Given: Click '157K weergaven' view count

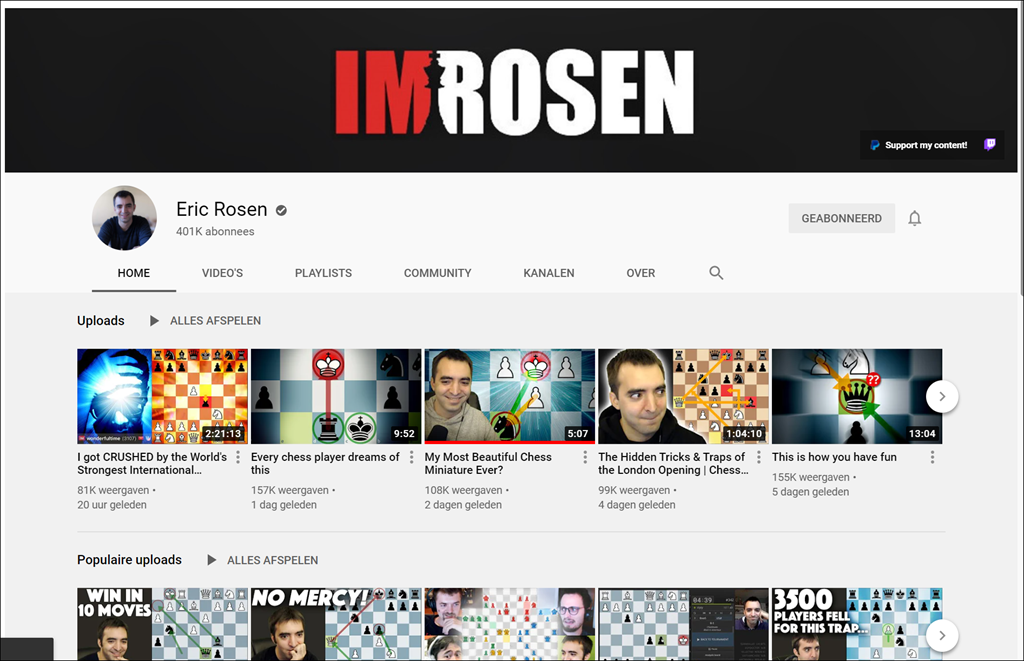Looking at the screenshot, I should [x=290, y=490].
